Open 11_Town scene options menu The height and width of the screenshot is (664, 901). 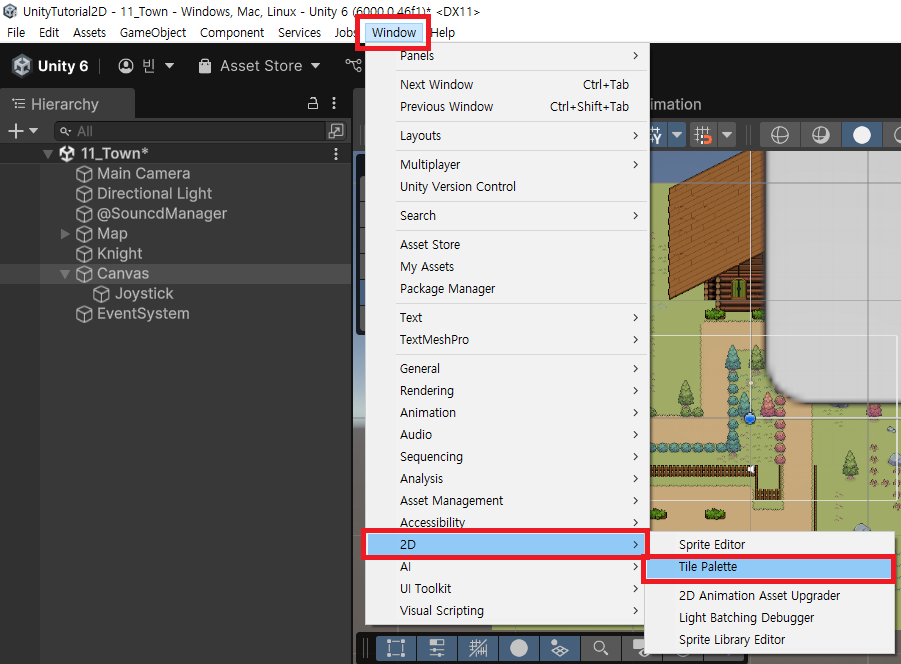336,154
